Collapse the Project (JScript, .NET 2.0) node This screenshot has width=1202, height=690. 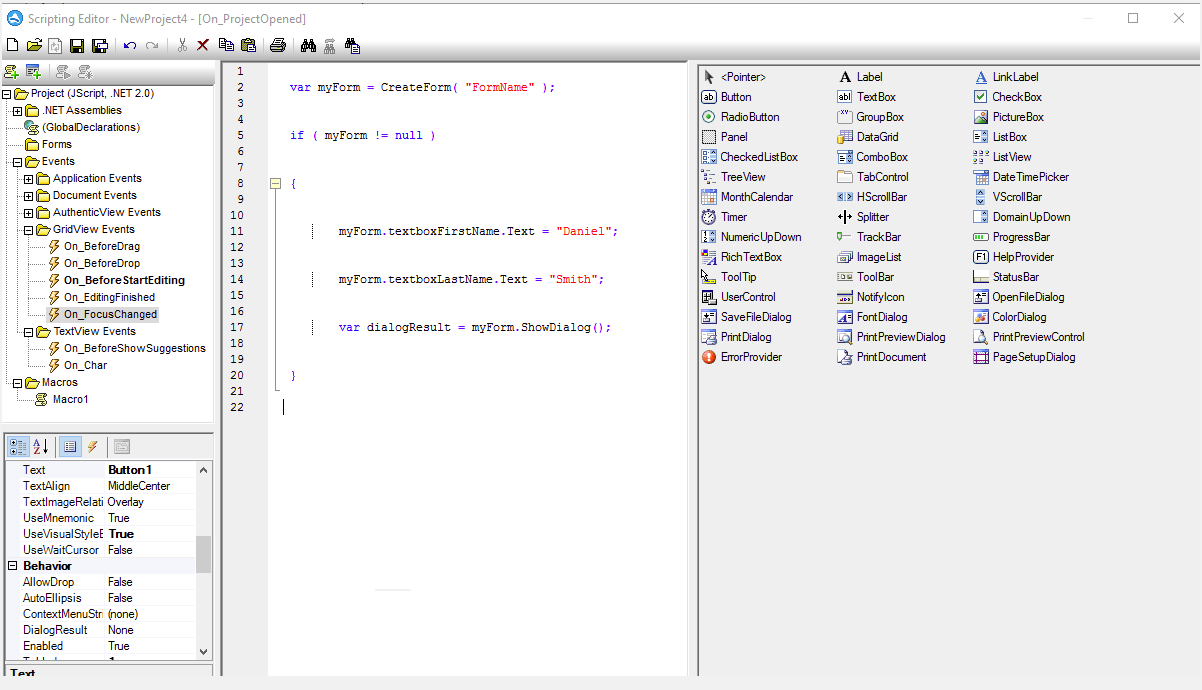(7, 94)
